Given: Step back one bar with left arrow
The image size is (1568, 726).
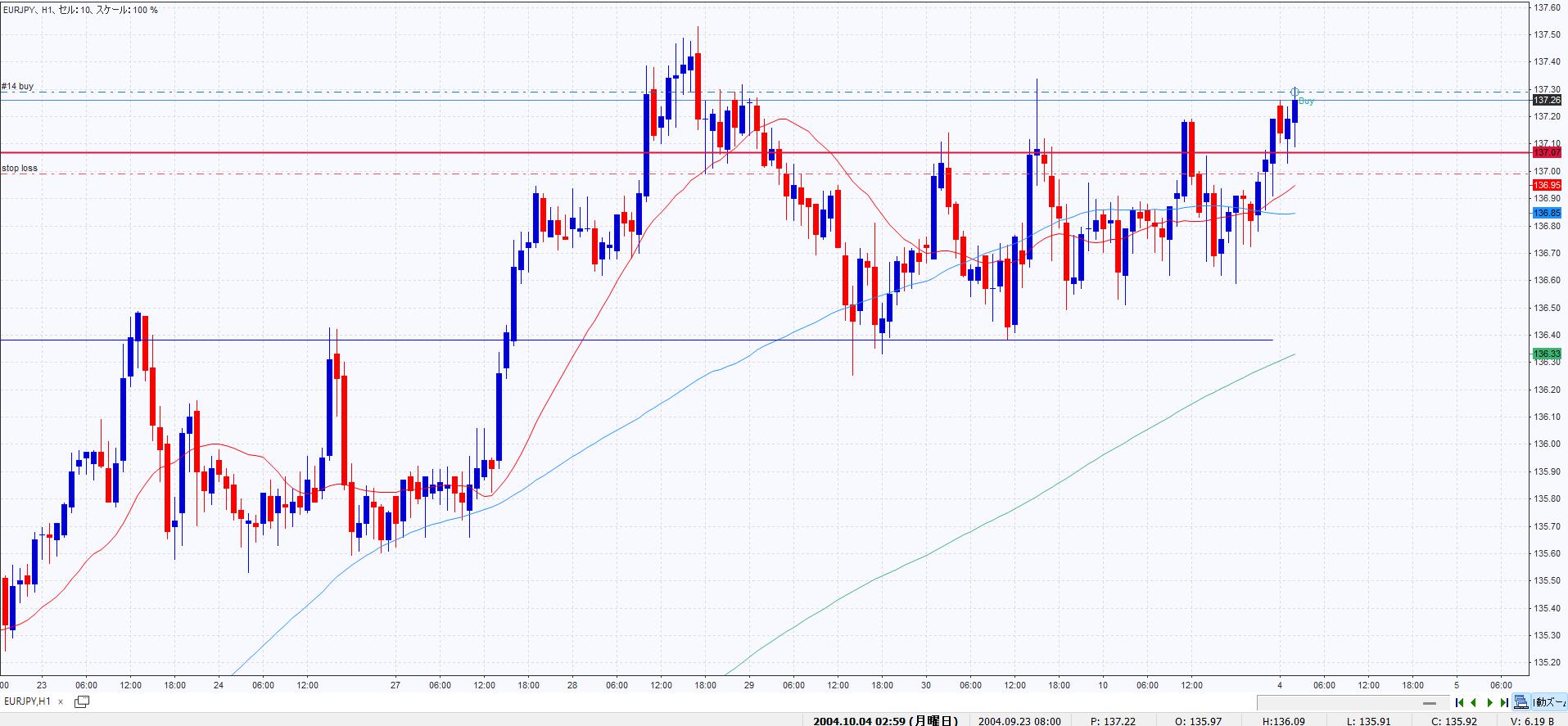Looking at the screenshot, I should 1474,702.
